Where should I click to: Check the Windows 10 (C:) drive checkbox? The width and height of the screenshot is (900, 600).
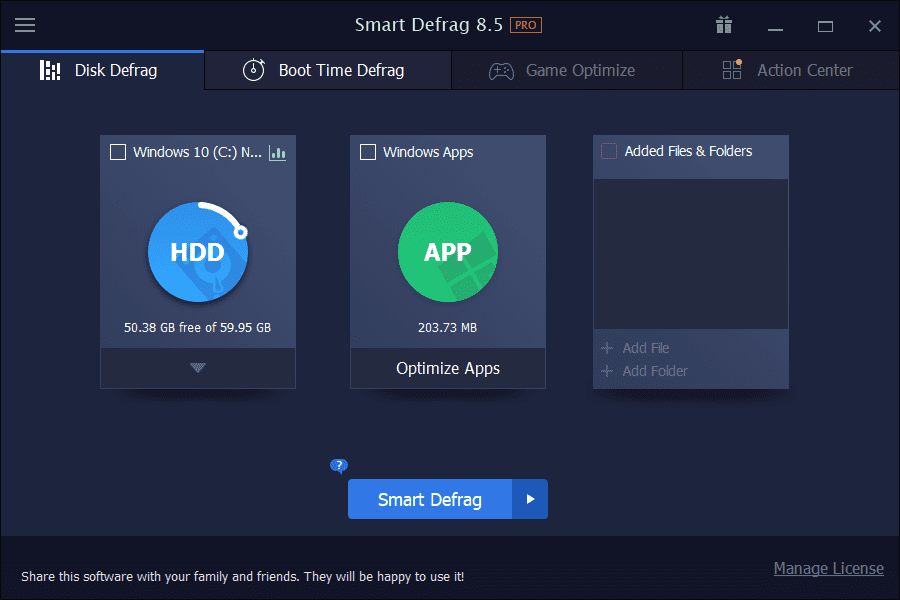pos(118,152)
